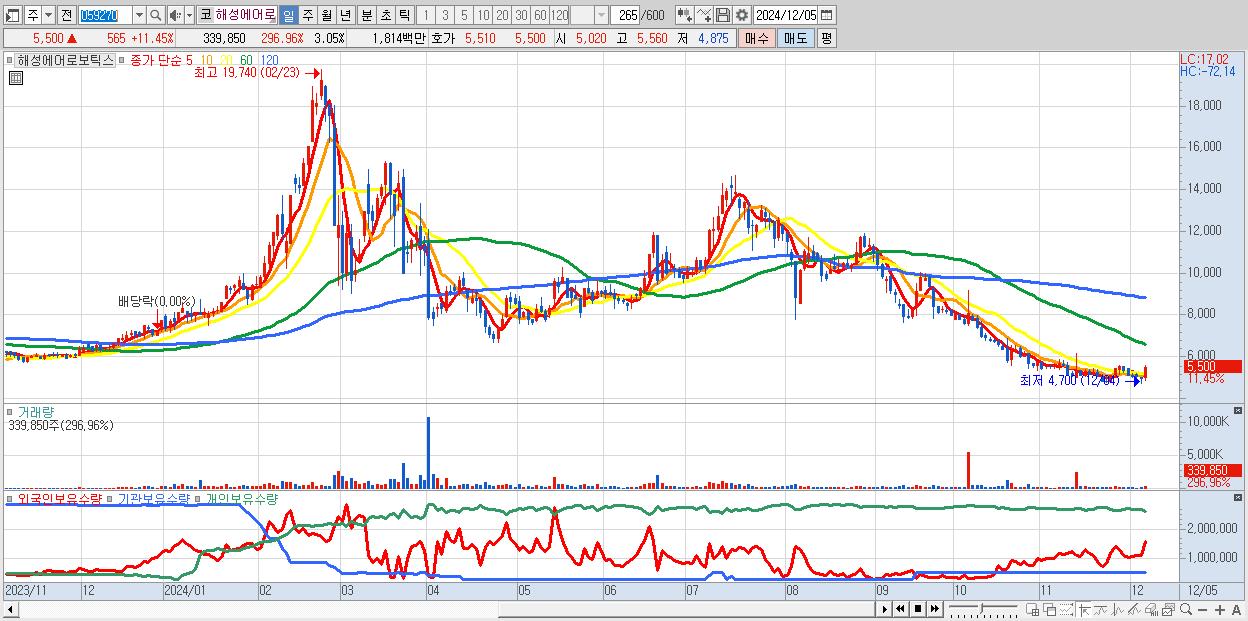Focus the stock code field 059270
The image size is (1248, 621).
pos(105,16)
